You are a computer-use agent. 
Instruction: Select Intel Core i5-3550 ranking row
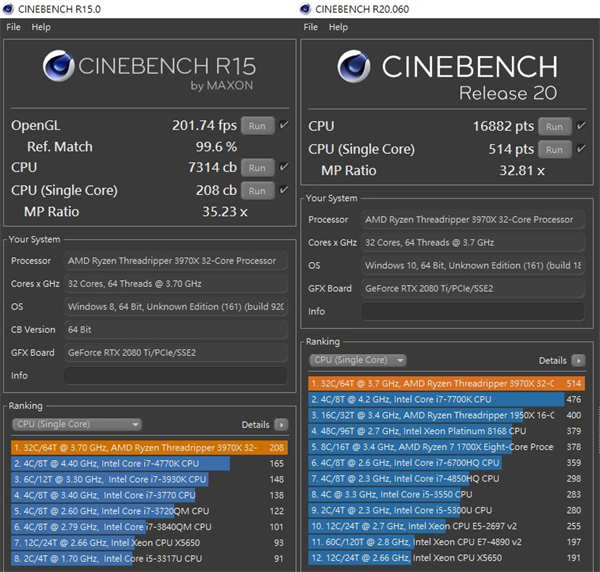point(447,494)
